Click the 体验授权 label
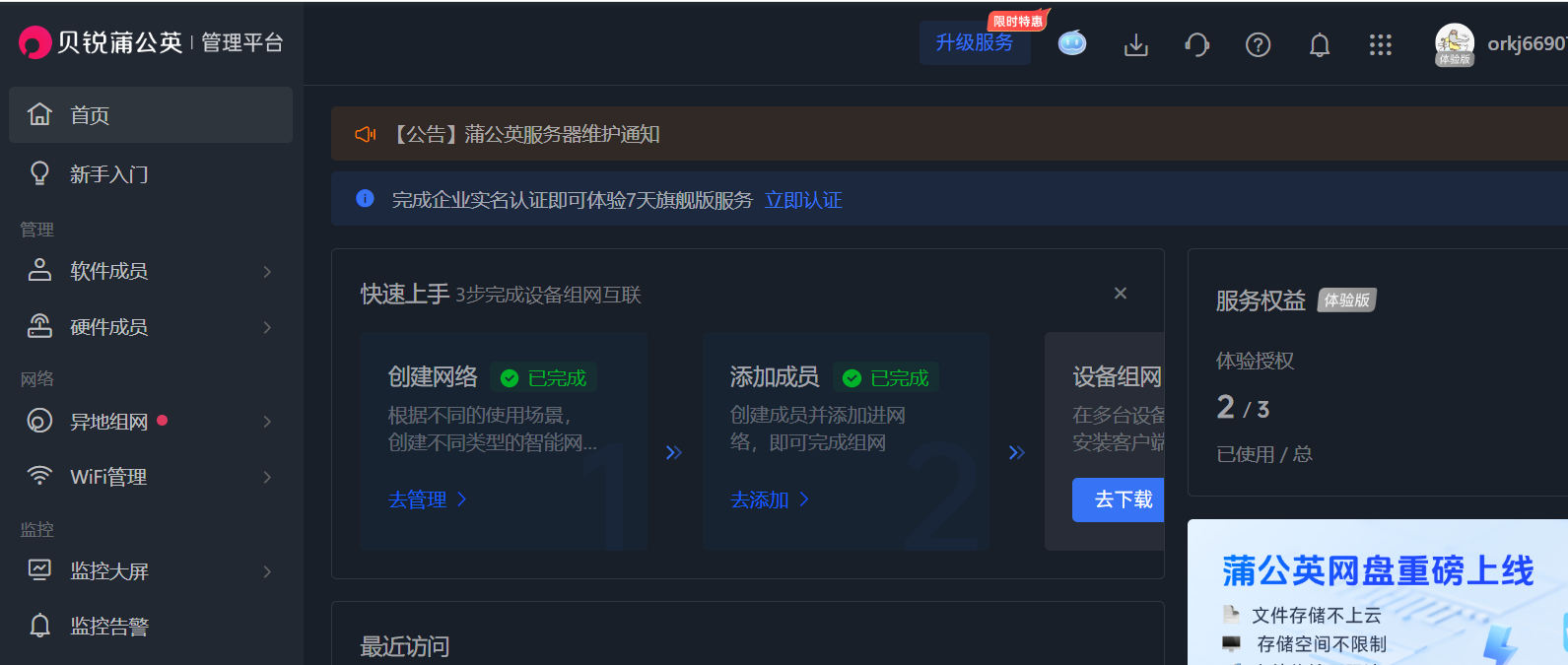1568x665 pixels. pyautogui.click(x=1256, y=361)
